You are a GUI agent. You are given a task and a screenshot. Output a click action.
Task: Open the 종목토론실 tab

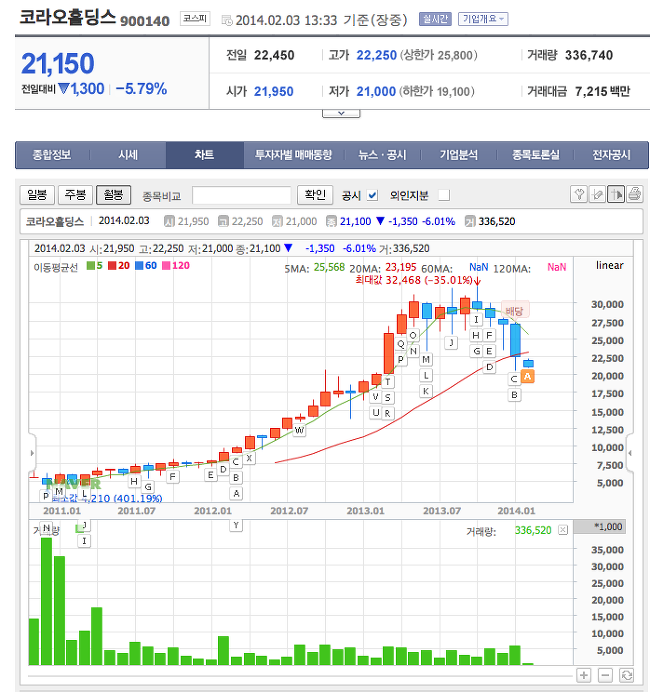coord(535,155)
